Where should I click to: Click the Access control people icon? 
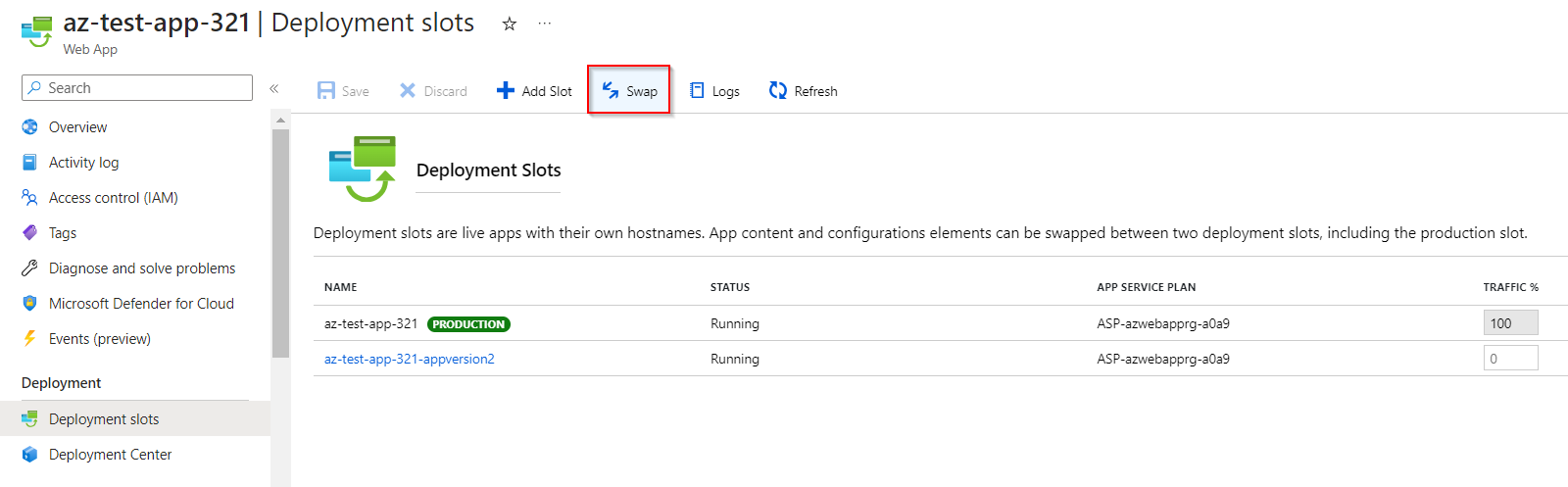coord(30,198)
